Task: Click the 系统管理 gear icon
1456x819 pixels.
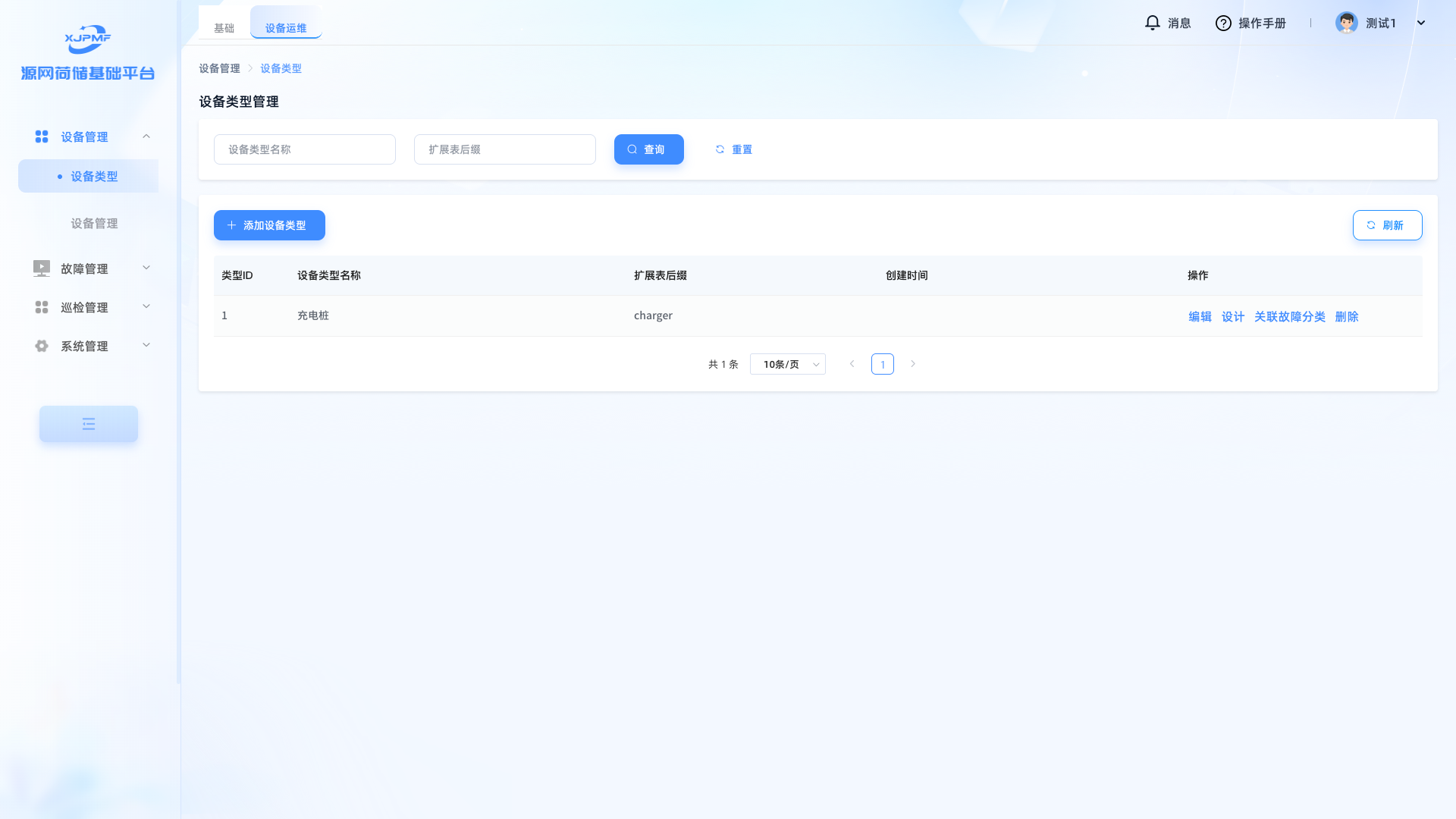Action: [42, 346]
